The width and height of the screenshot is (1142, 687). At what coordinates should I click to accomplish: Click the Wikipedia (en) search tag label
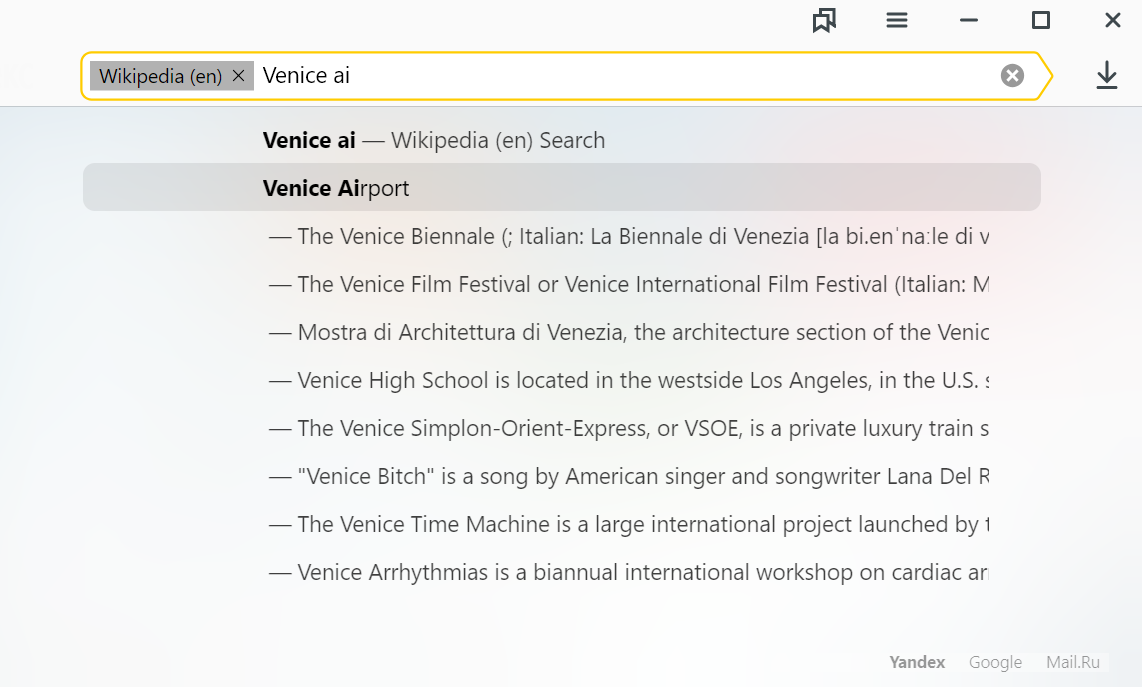pyautogui.click(x=160, y=76)
